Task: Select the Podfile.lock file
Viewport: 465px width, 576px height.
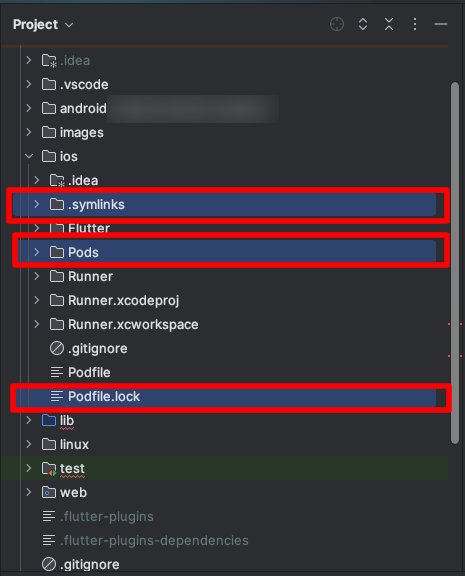Action: click(x=224, y=396)
